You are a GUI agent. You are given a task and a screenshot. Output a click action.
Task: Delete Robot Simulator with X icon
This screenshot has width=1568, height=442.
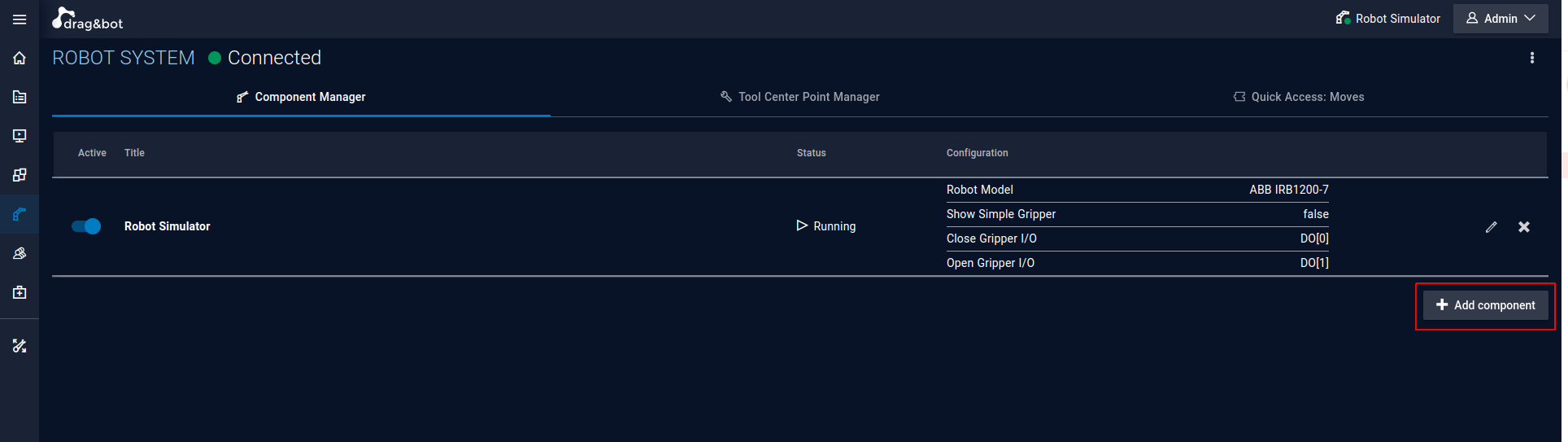[x=1524, y=227]
